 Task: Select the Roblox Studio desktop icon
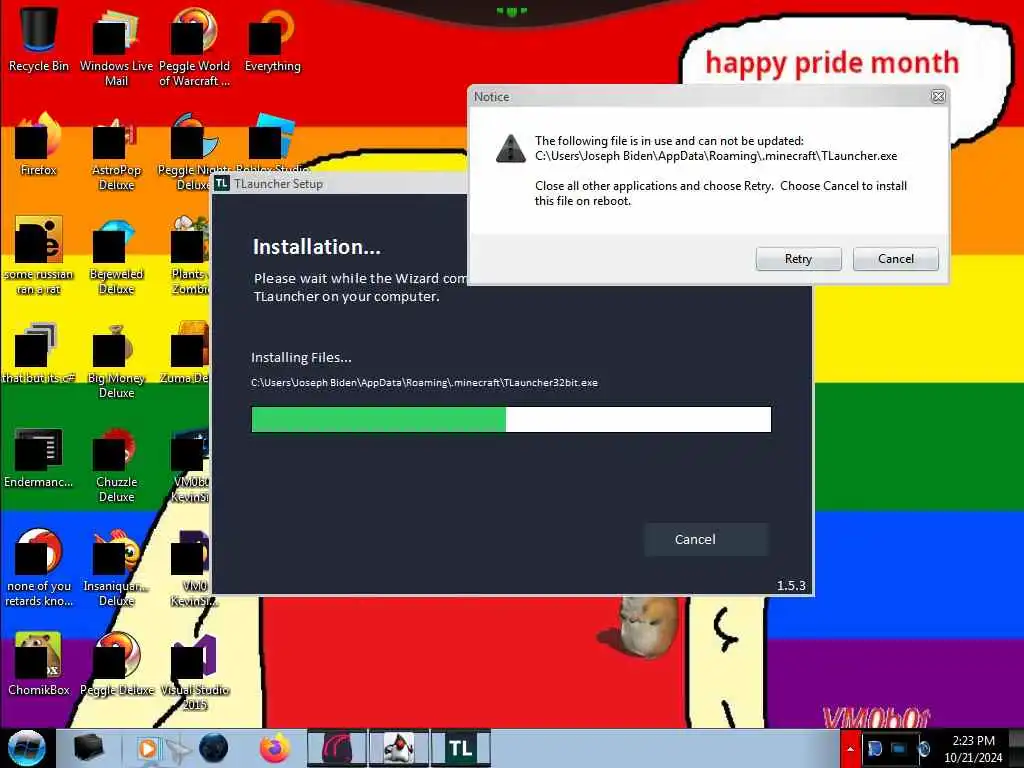tap(272, 140)
